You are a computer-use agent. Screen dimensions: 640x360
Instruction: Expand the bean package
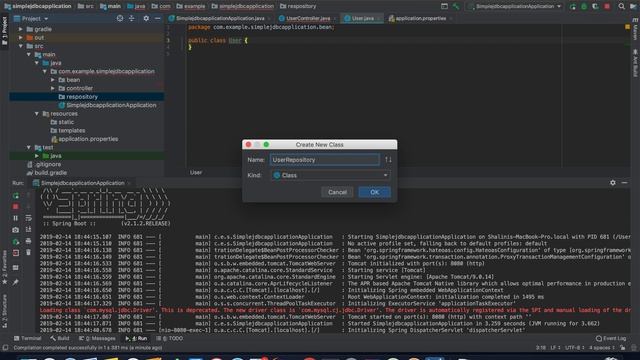pyautogui.click(x=53, y=80)
